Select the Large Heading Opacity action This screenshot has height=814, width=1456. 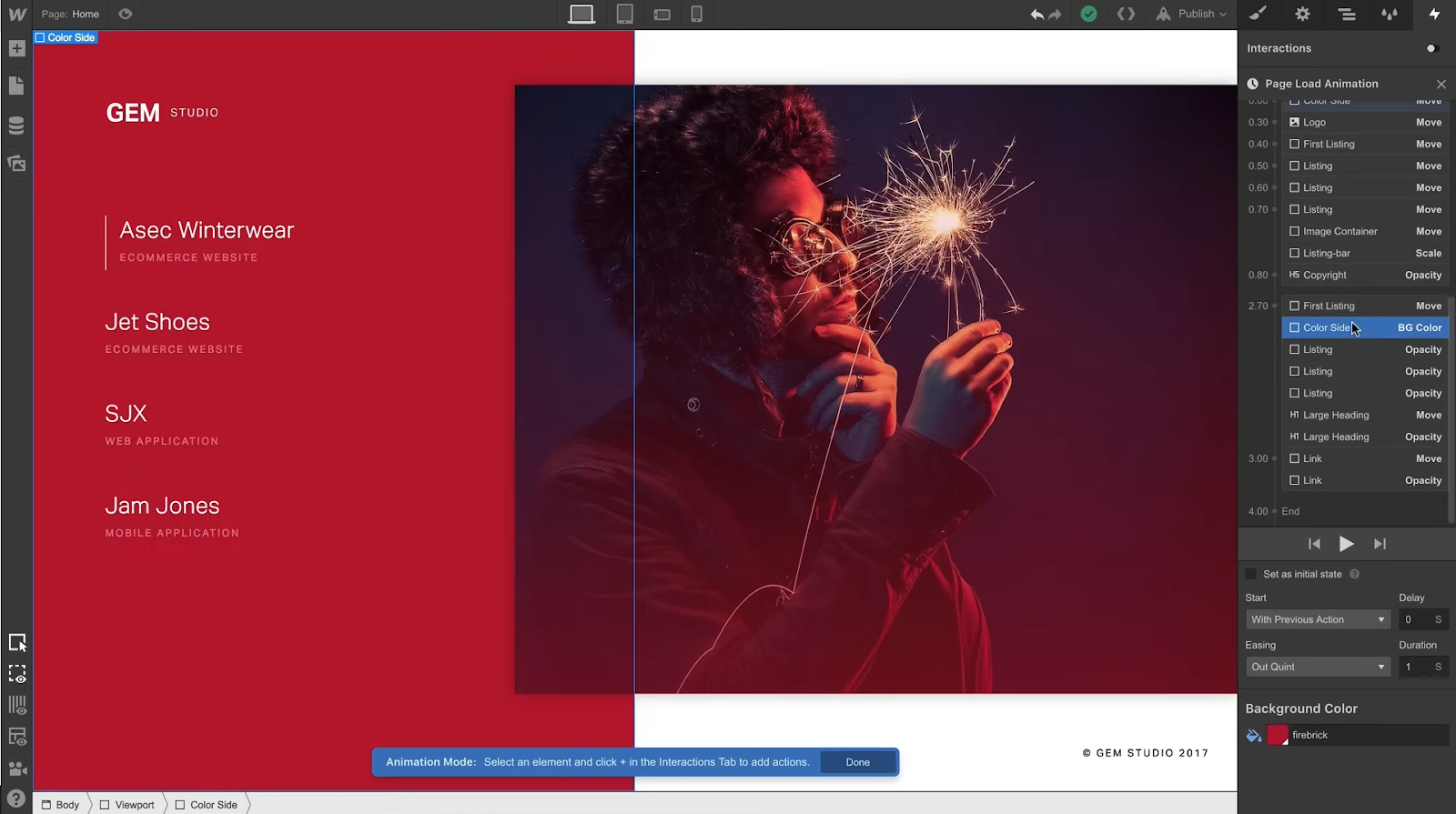[x=1365, y=437]
